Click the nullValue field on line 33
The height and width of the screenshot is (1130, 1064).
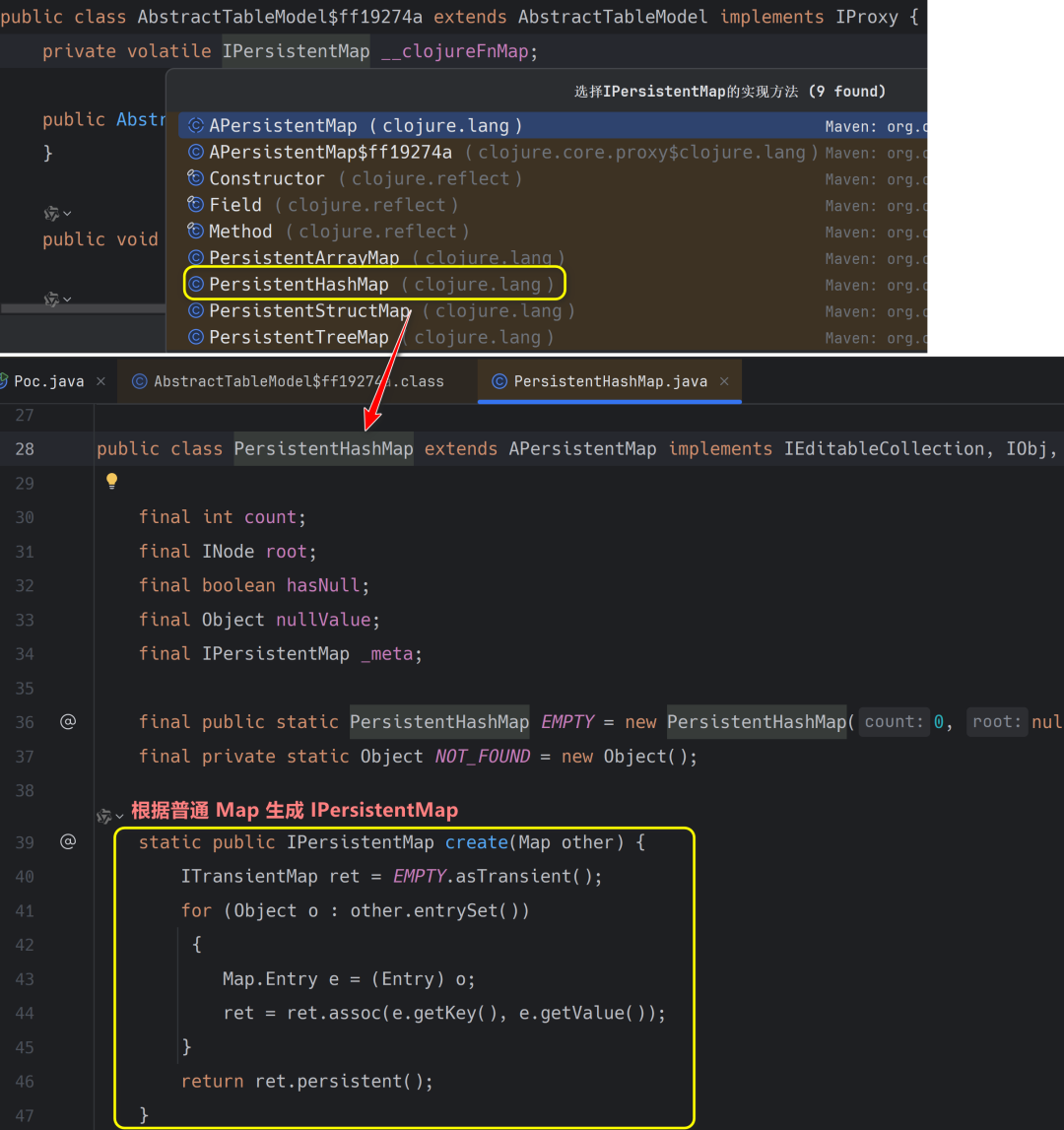(323, 620)
